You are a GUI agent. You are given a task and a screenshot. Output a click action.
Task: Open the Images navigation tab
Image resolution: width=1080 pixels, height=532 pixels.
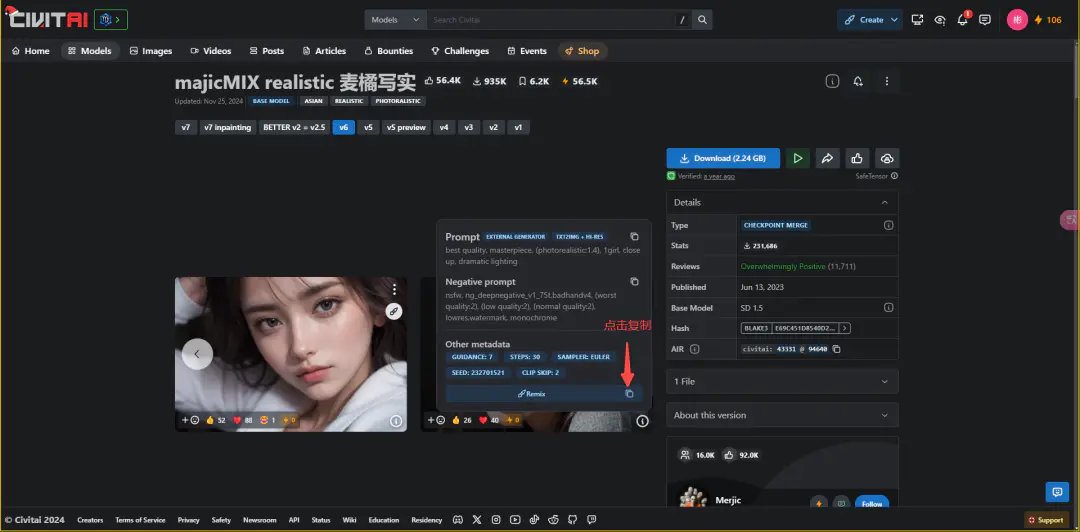pyautogui.click(x=151, y=51)
